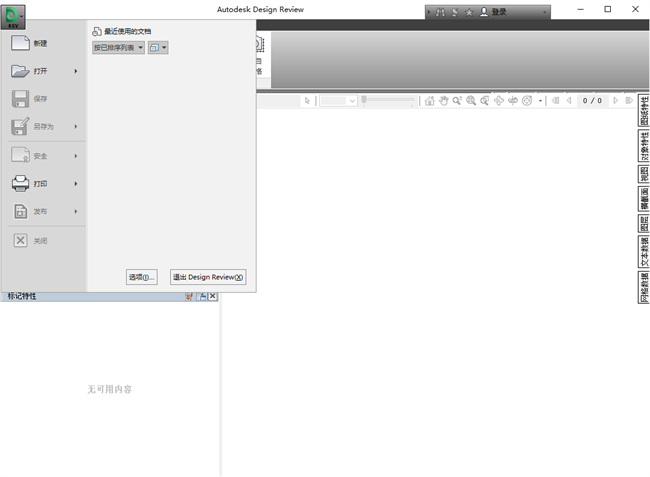Expand the submenu arrow beside 发布
The image size is (650, 477).
click(76, 211)
